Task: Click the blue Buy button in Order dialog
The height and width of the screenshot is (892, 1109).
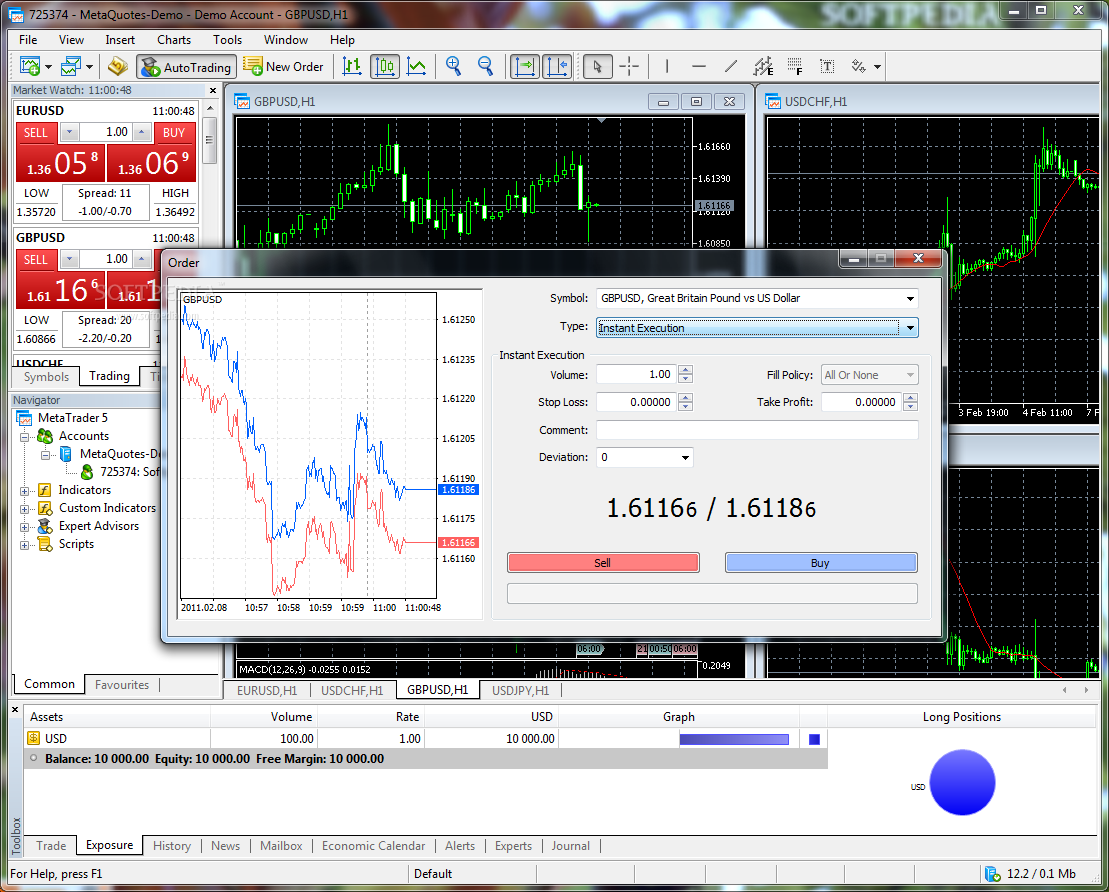Action: pyautogui.click(x=821, y=562)
